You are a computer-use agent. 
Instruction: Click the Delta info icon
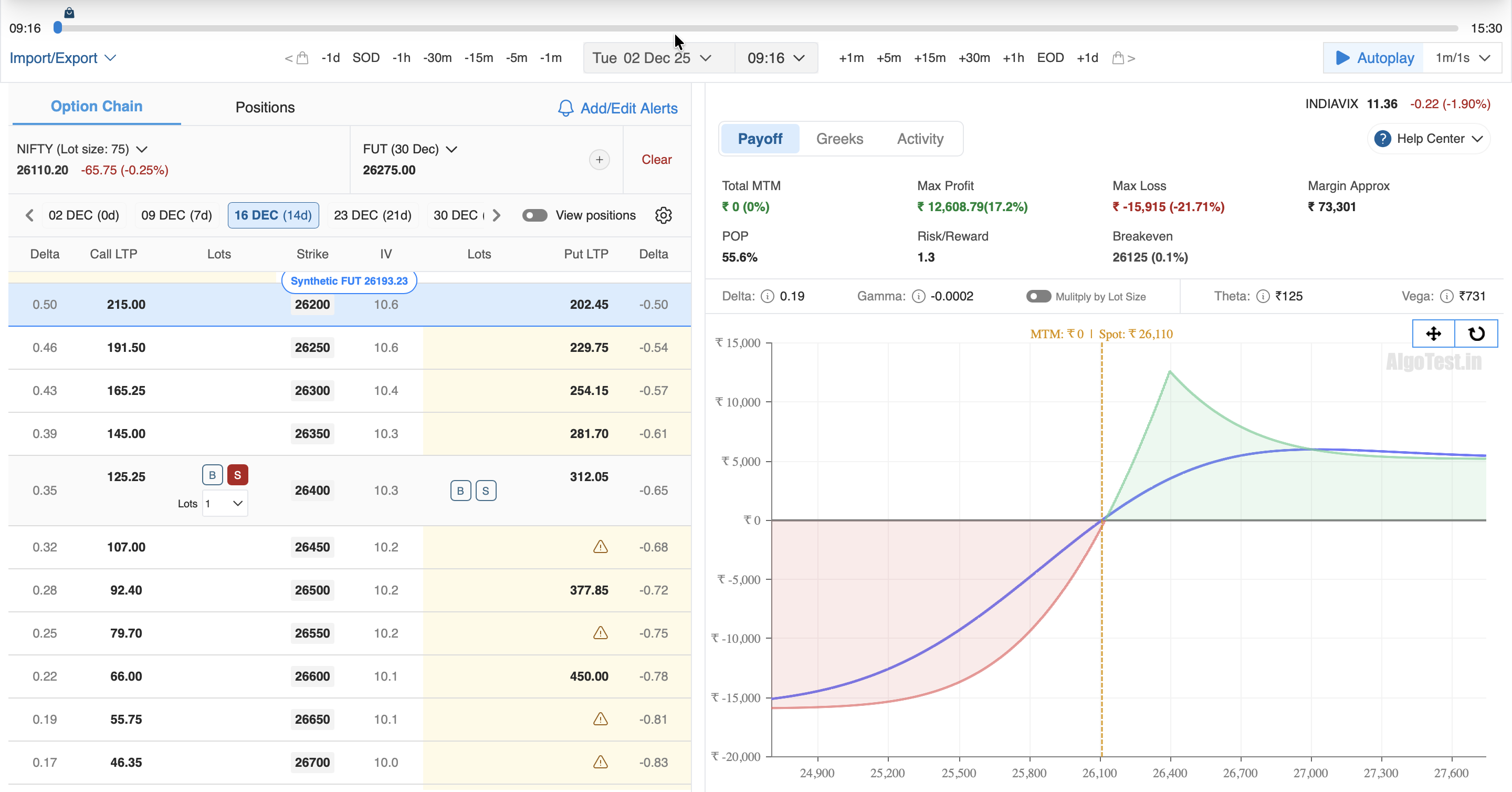(x=767, y=296)
